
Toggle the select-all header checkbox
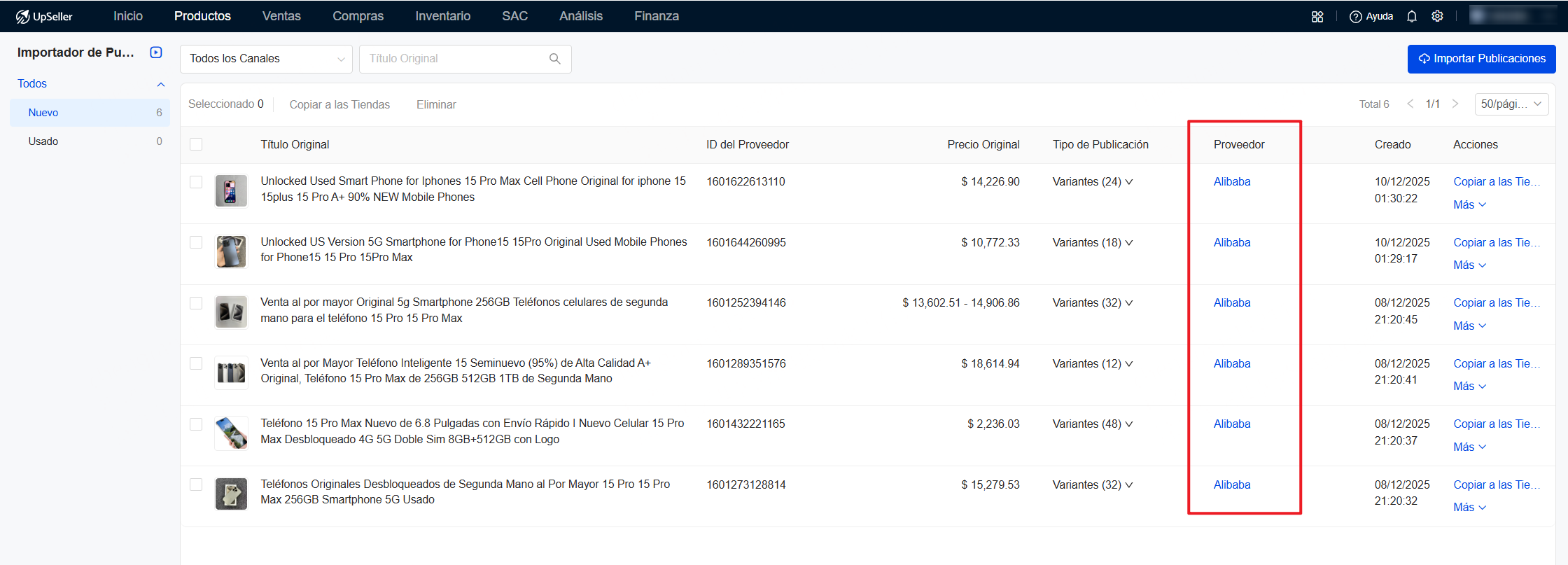point(196,144)
